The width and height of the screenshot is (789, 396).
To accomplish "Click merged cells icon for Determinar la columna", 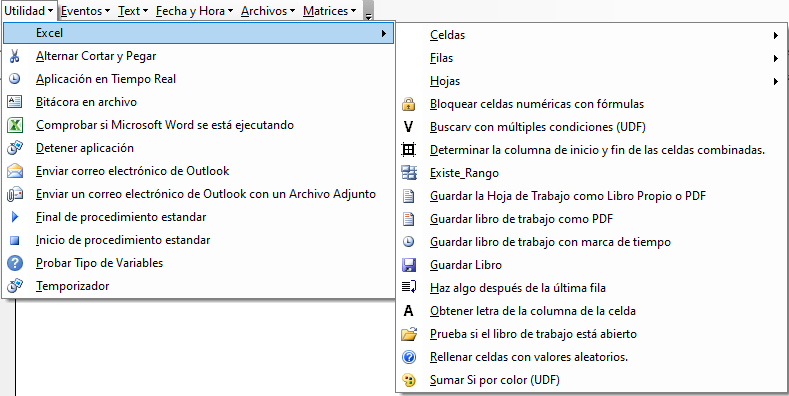I will point(409,150).
